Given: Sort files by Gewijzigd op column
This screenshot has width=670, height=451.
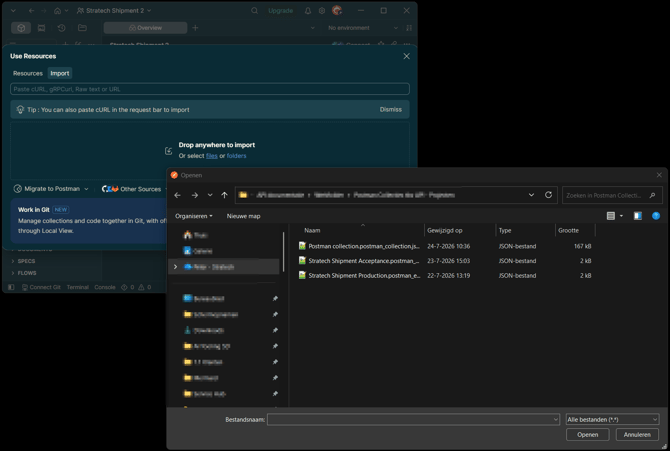Looking at the screenshot, I should click(x=444, y=230).
